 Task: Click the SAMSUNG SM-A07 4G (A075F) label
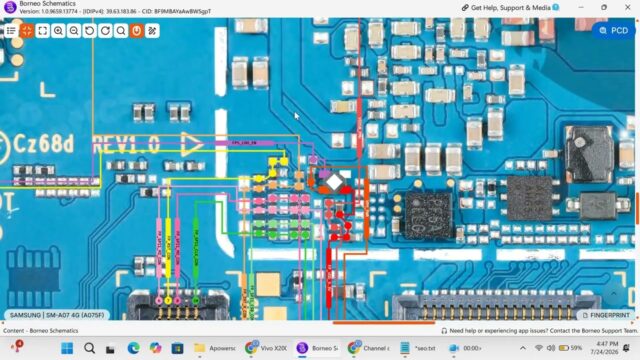[x=57, y=315]
